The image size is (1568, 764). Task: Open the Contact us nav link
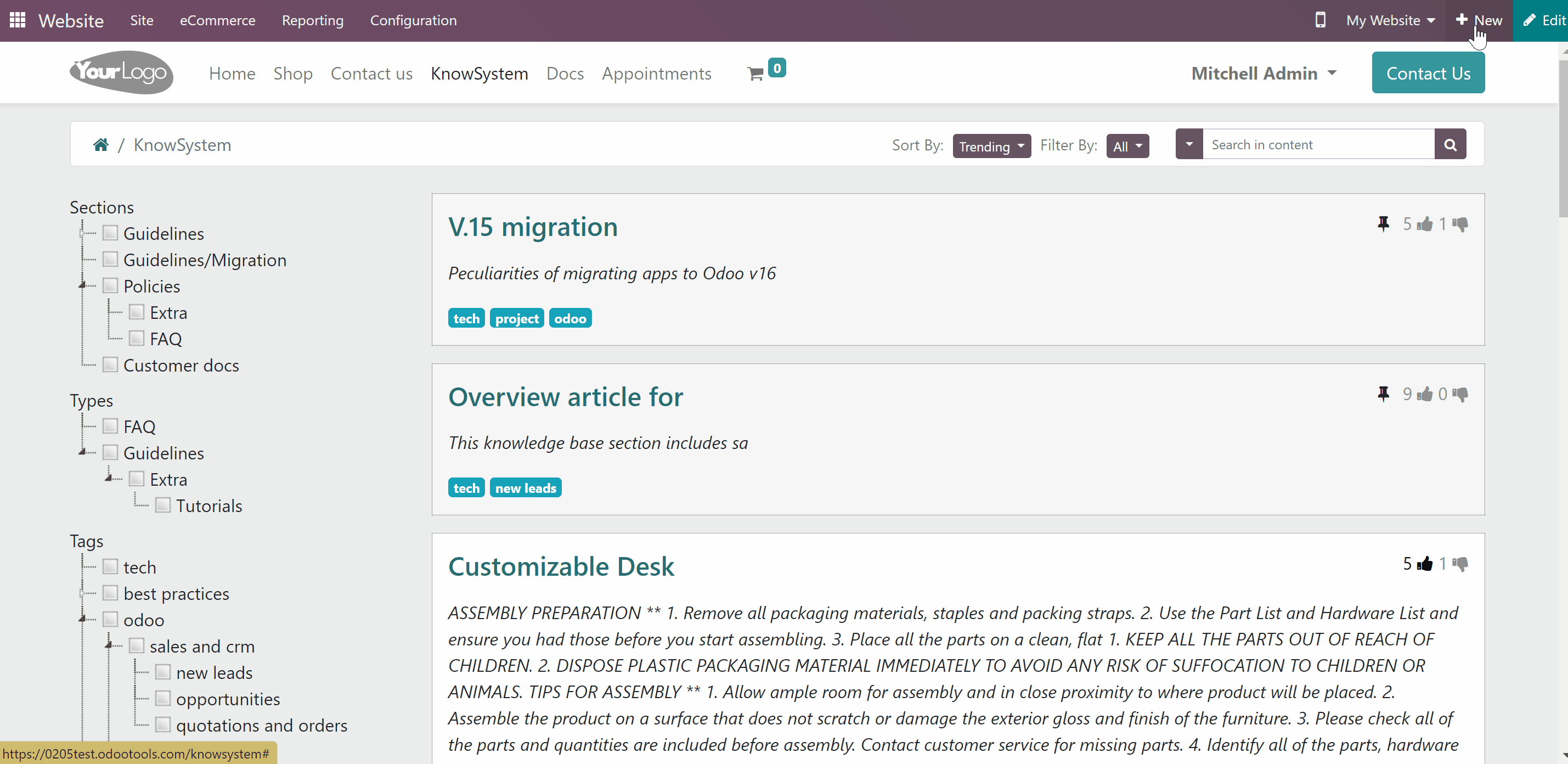click(x=372, y=74)
